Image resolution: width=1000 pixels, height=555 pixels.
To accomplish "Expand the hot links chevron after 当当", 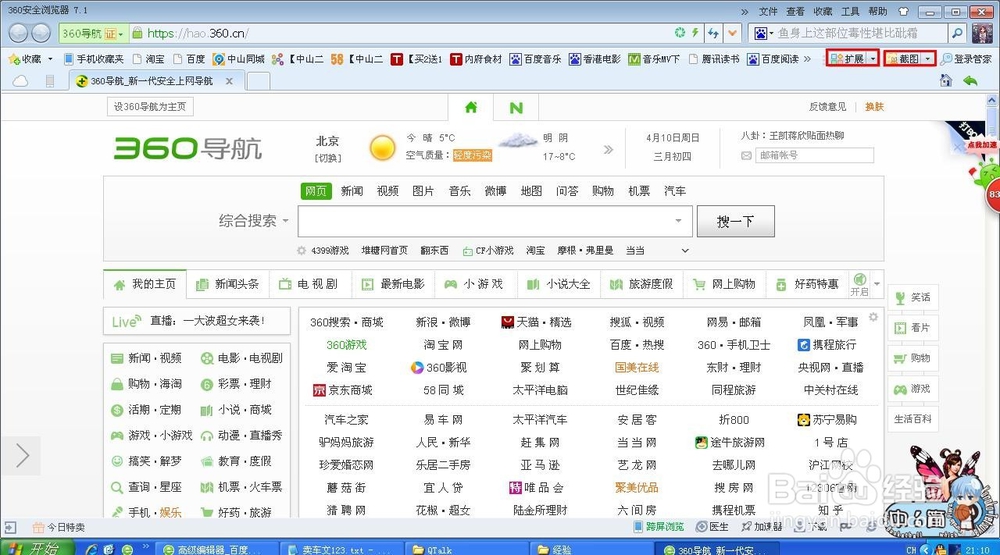I will (x=685, y=251).
